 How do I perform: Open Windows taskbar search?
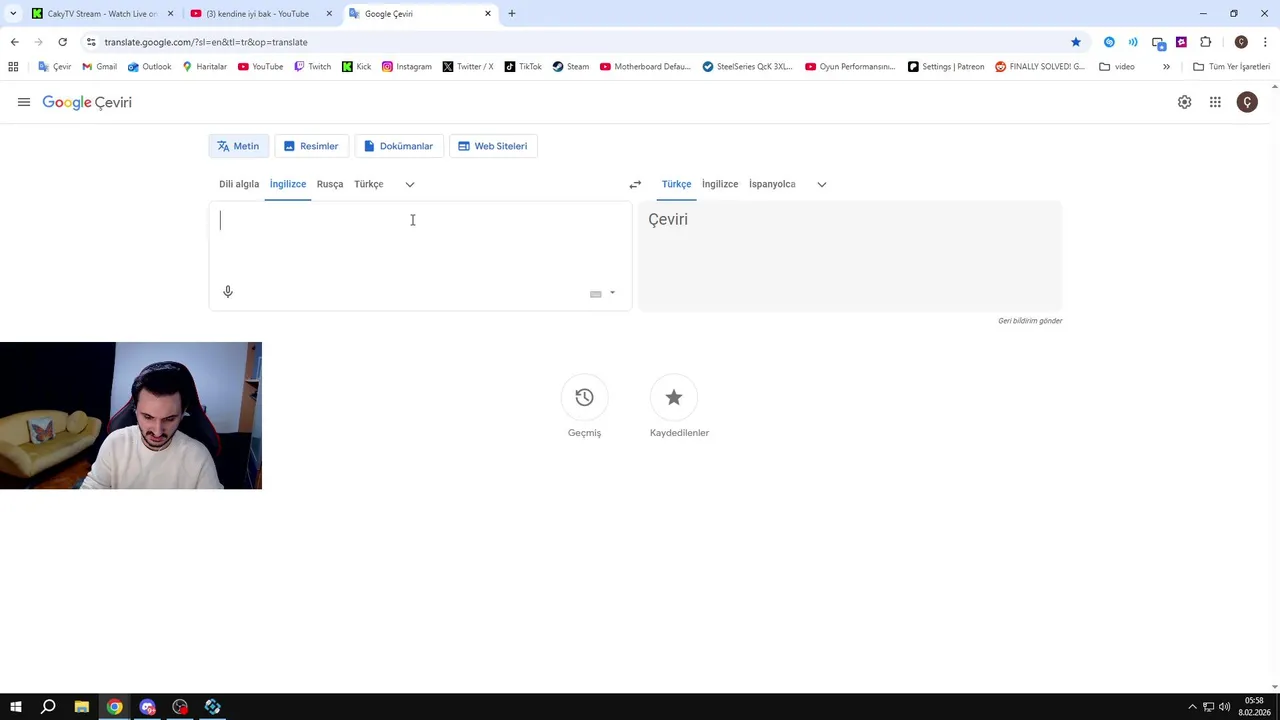pyautogui.click(x=48, y=707)
